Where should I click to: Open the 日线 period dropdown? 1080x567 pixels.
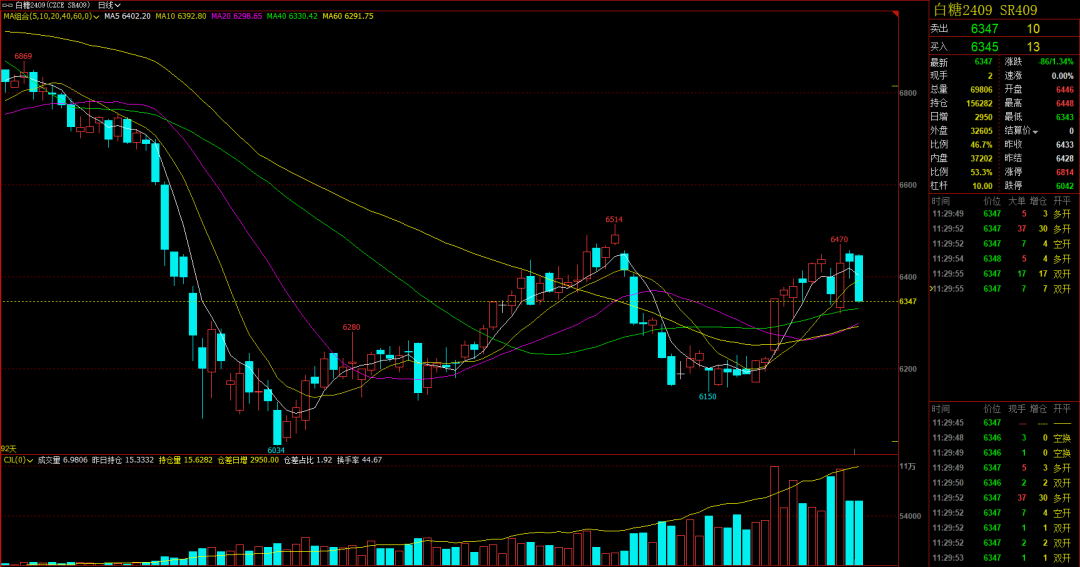click(x=108, y=5)
